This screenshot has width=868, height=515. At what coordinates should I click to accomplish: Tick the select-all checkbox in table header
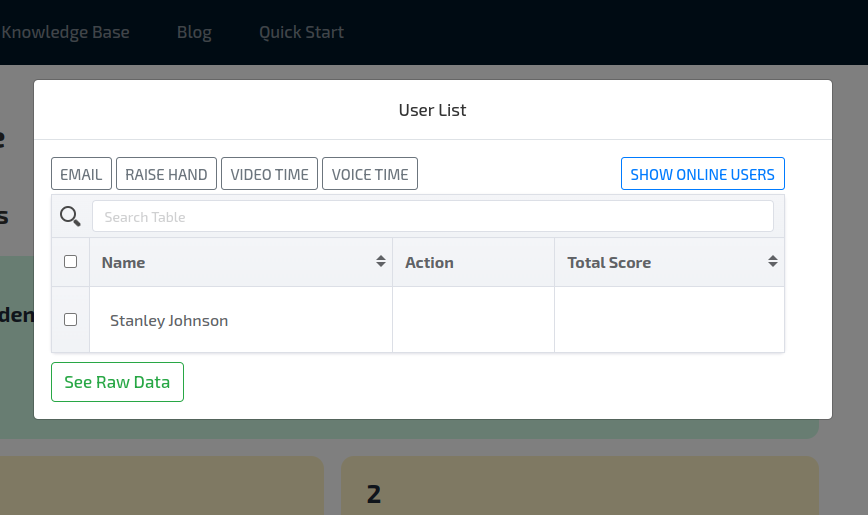(70, 262)
